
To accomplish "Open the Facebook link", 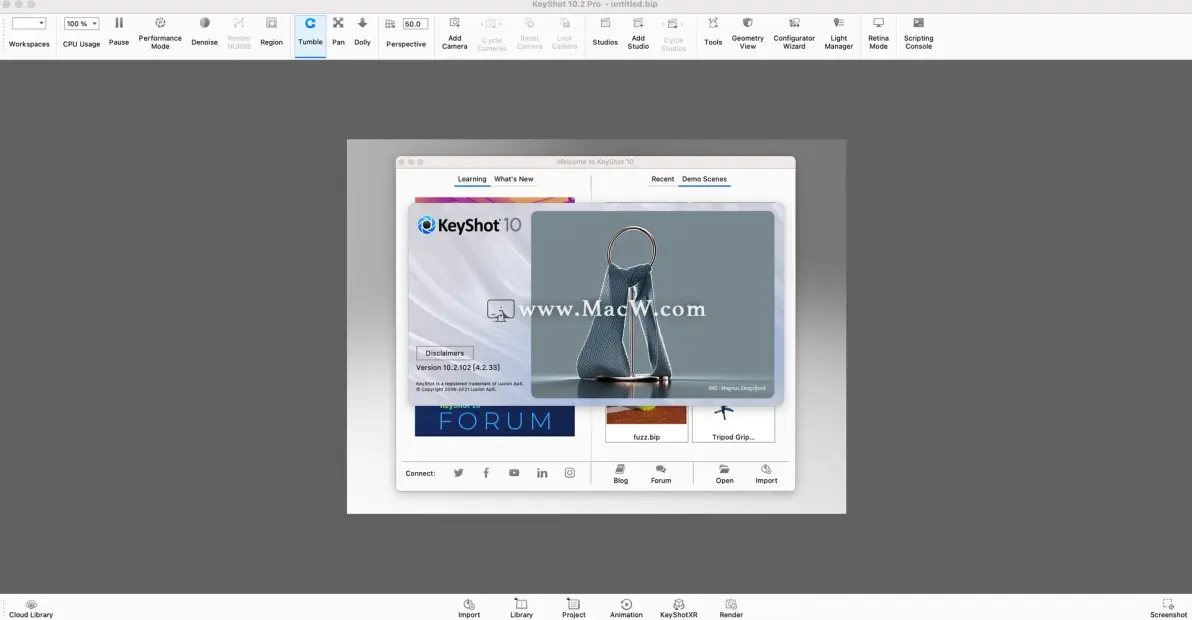I will 486,473.
